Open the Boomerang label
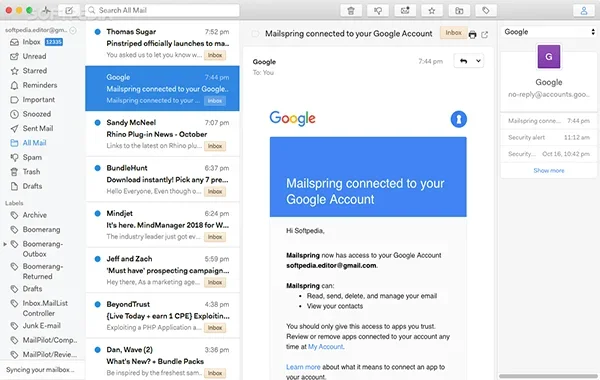 pos(42,230)
